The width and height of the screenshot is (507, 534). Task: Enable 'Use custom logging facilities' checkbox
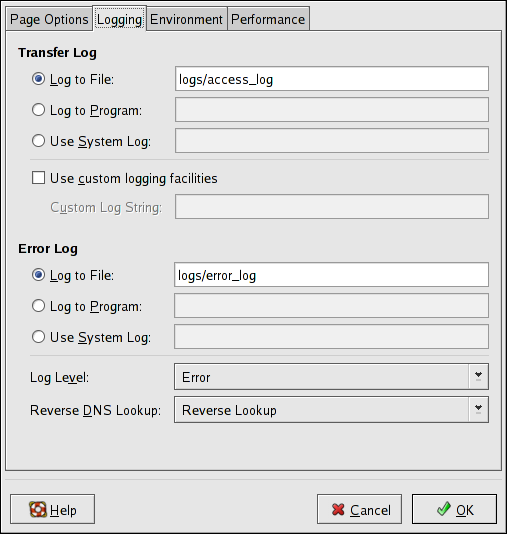pos(38,178)
